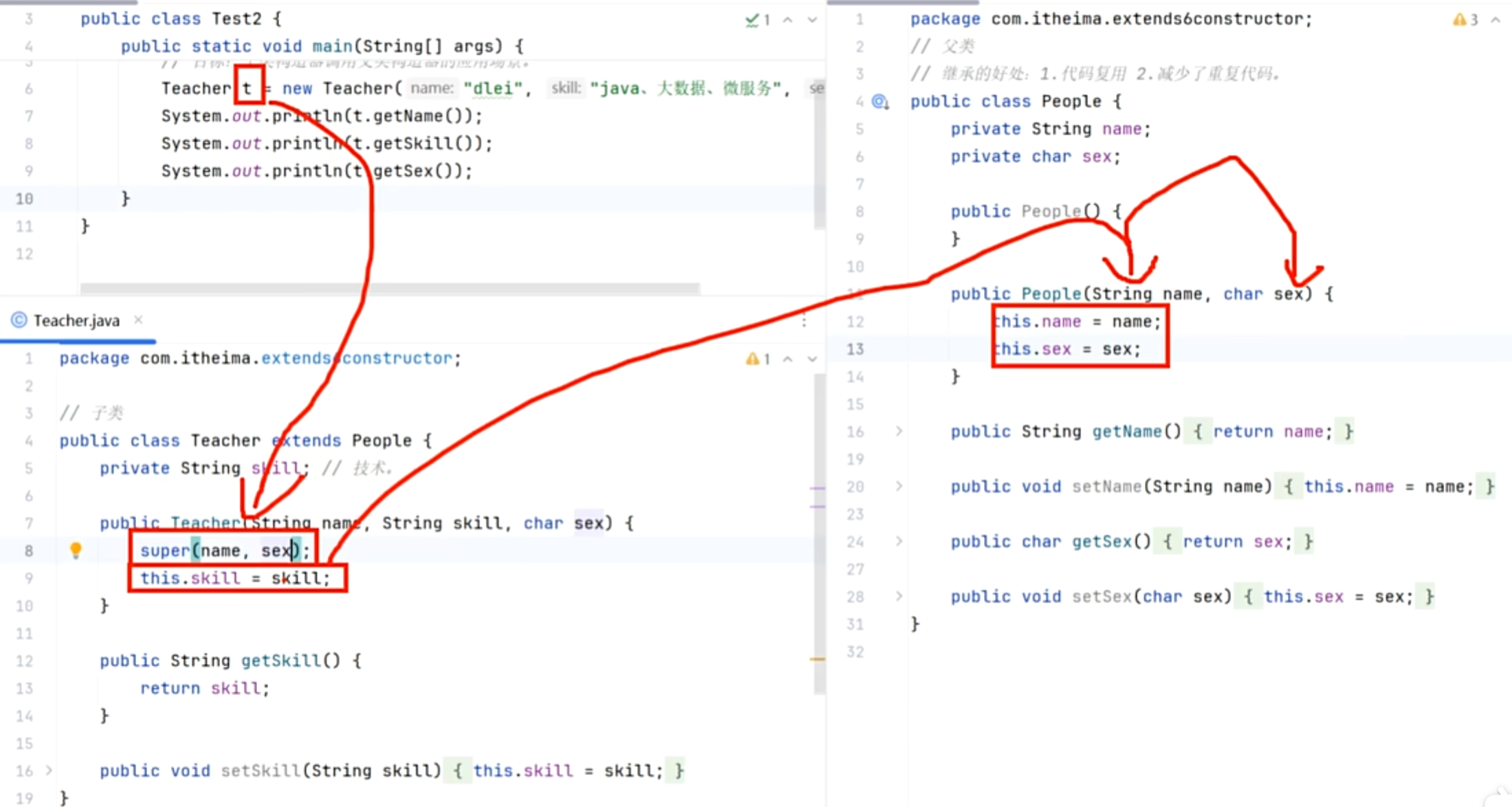Close the Teacher.java tab
Screen dimensions: 1512x807
138,320
